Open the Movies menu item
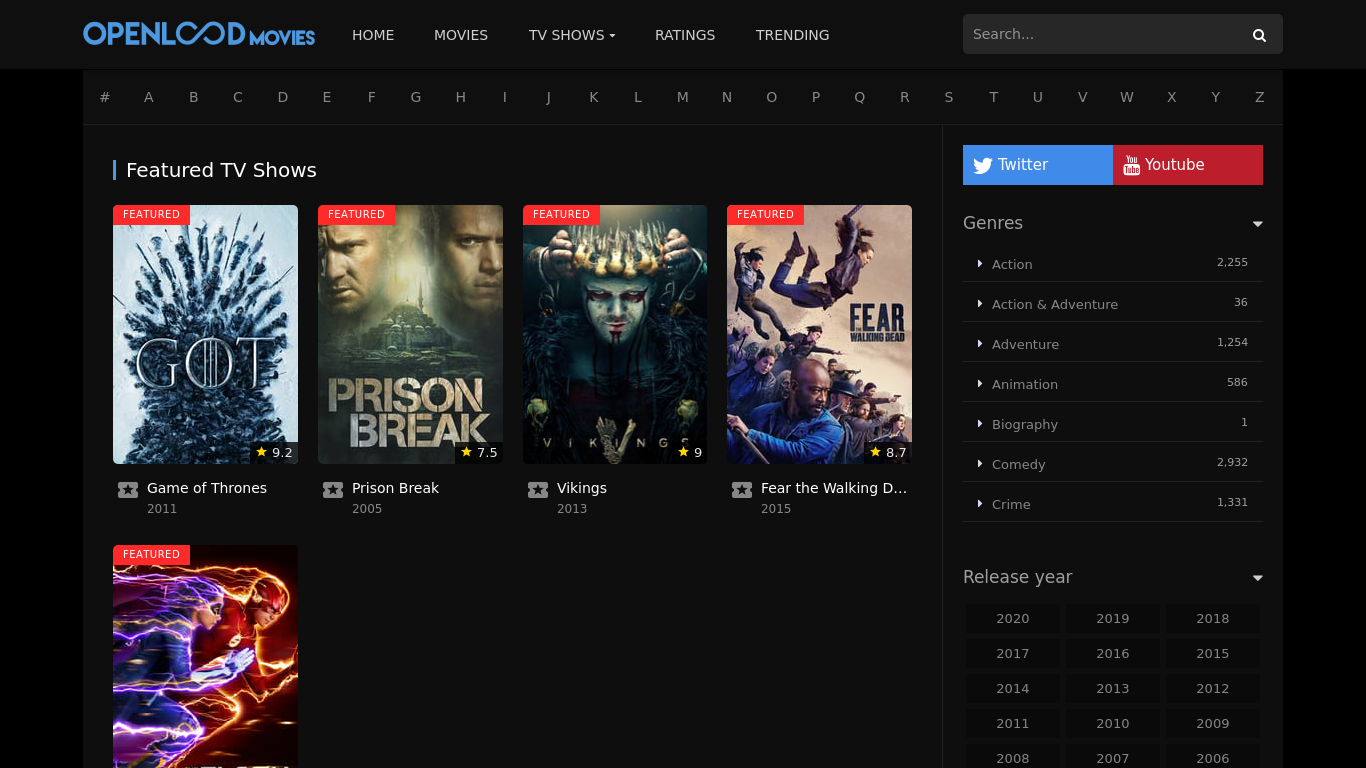The image size is (1366, 768). coord(461,35)
